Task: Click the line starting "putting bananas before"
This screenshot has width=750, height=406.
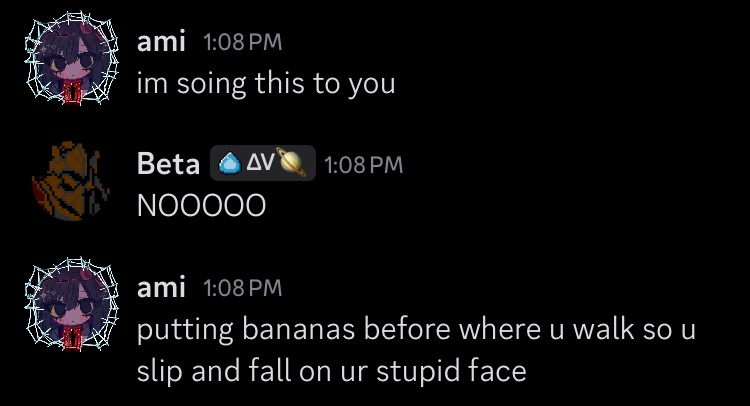Action: click(416, 330)
